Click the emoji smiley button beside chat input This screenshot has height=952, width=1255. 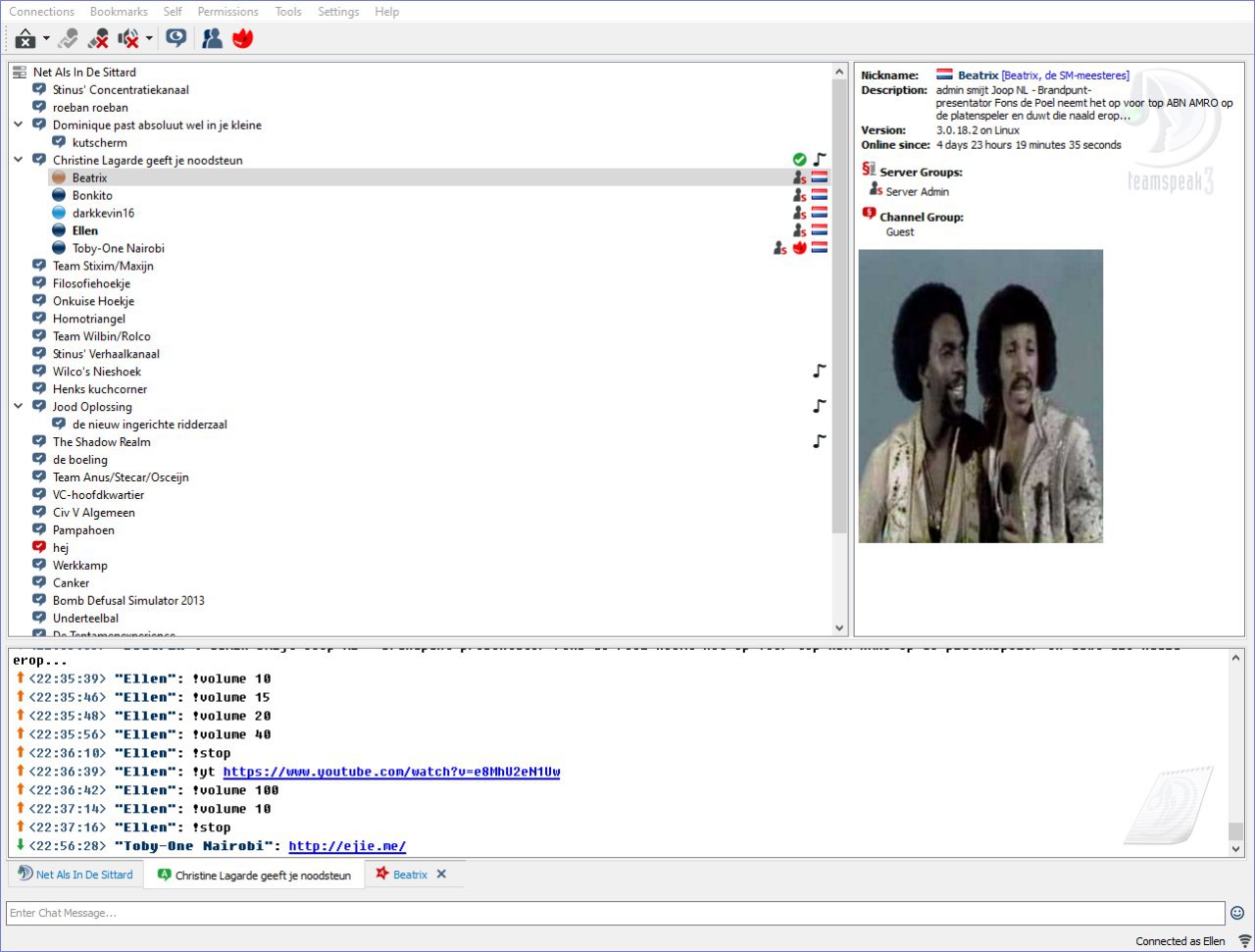[1237, 913]
